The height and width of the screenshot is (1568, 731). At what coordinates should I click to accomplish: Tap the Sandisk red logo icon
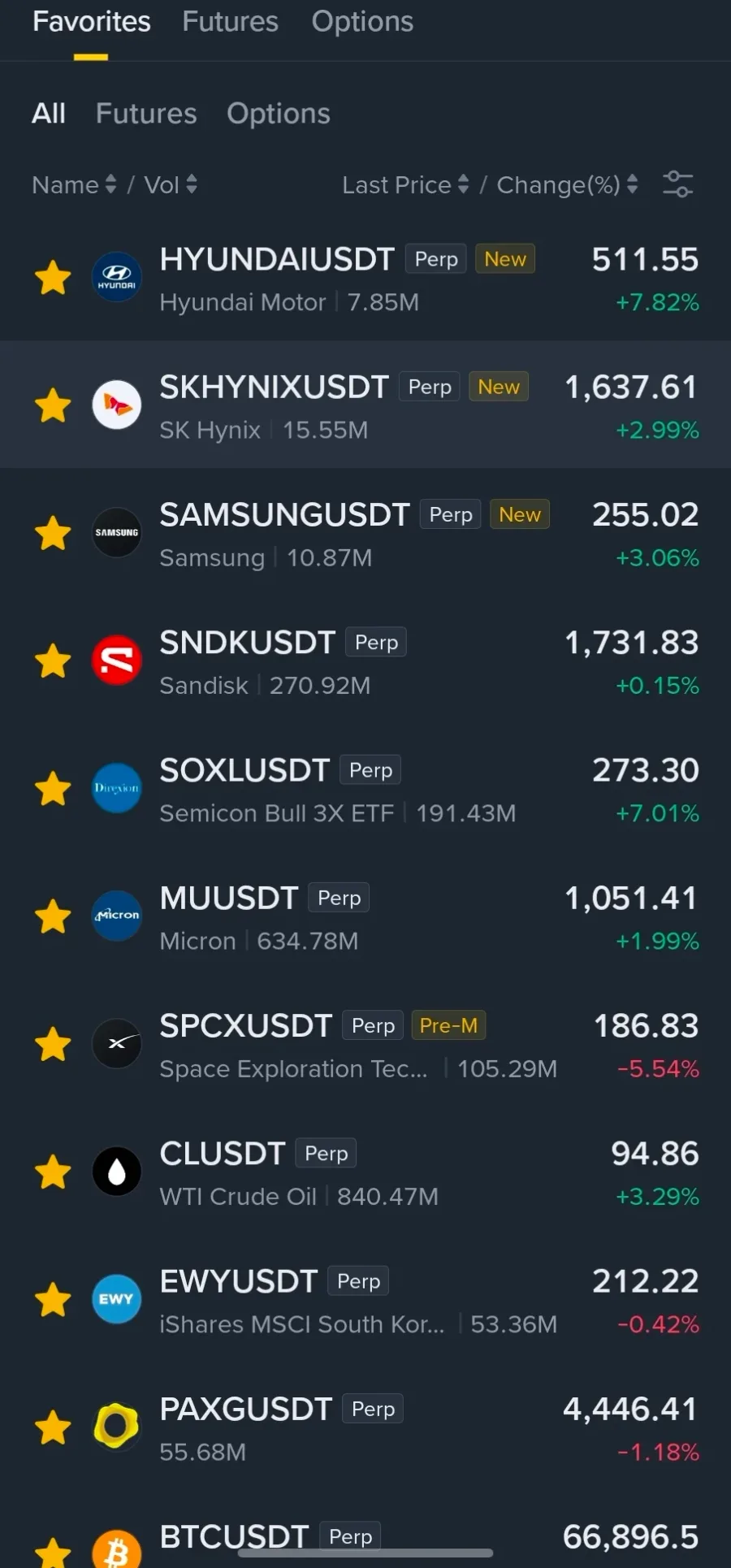click(117, 661)
